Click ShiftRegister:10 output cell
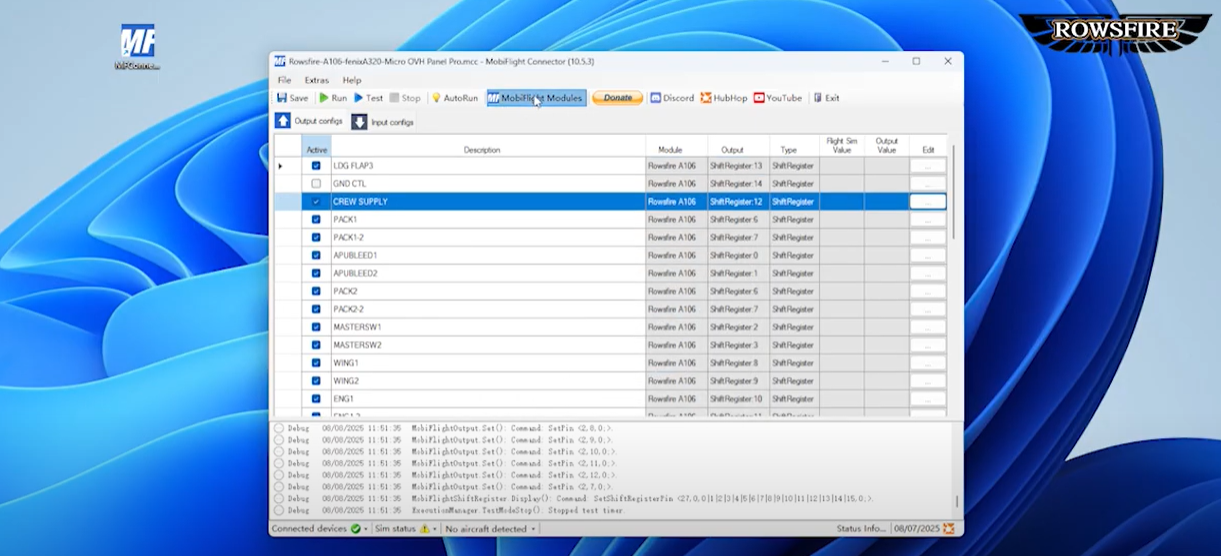The image size is (1221, 556). click(x=738, y=400)
